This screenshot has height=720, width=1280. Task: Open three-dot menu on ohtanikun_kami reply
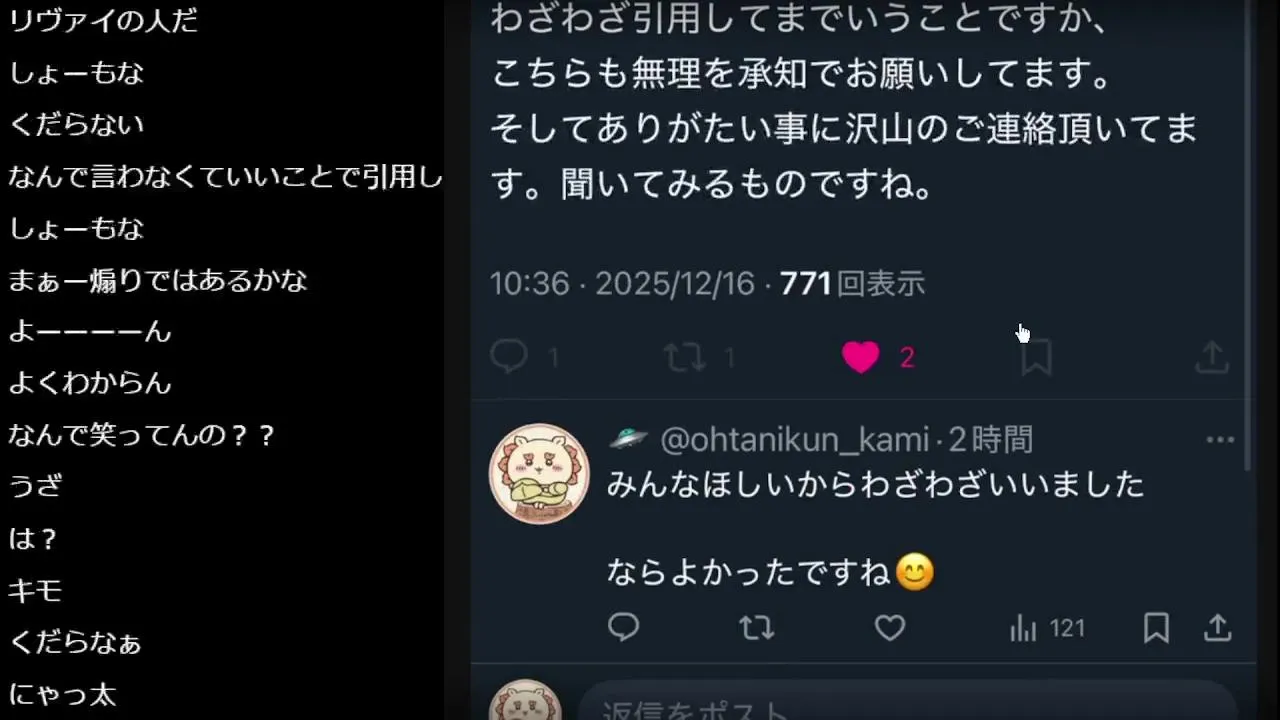pos(1220,440)
